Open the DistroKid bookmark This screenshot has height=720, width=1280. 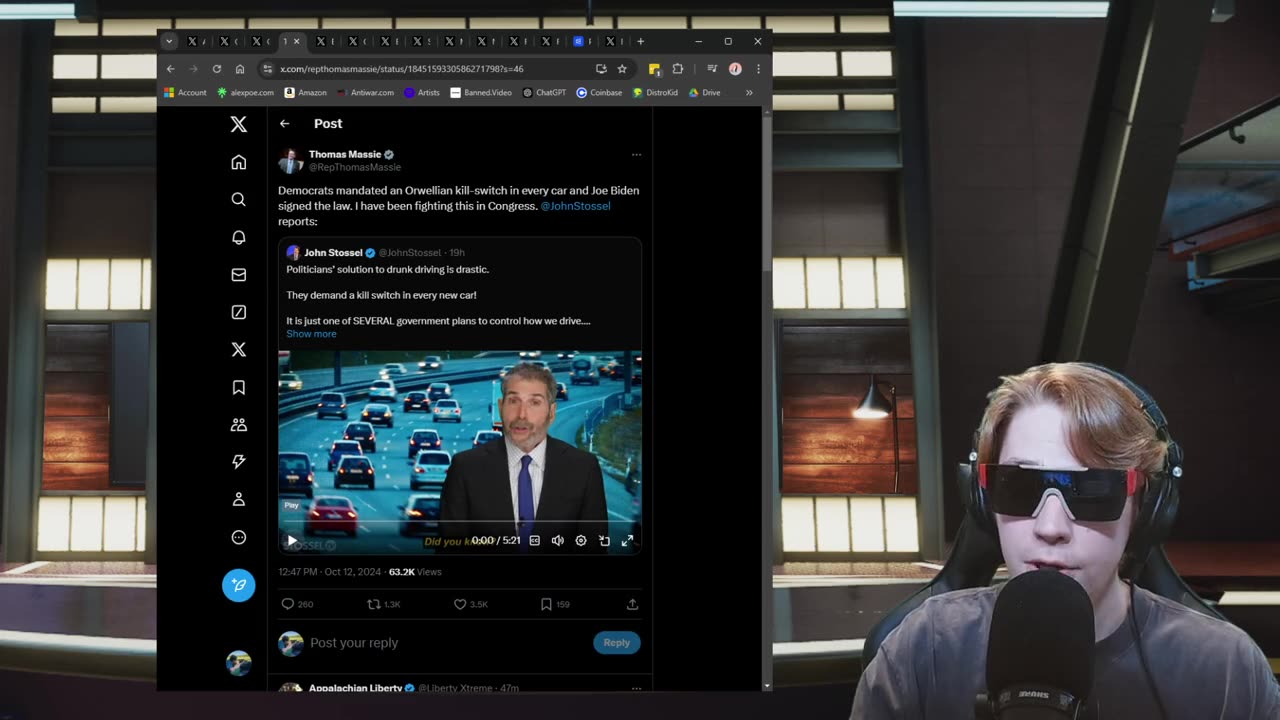click(655, 93)
